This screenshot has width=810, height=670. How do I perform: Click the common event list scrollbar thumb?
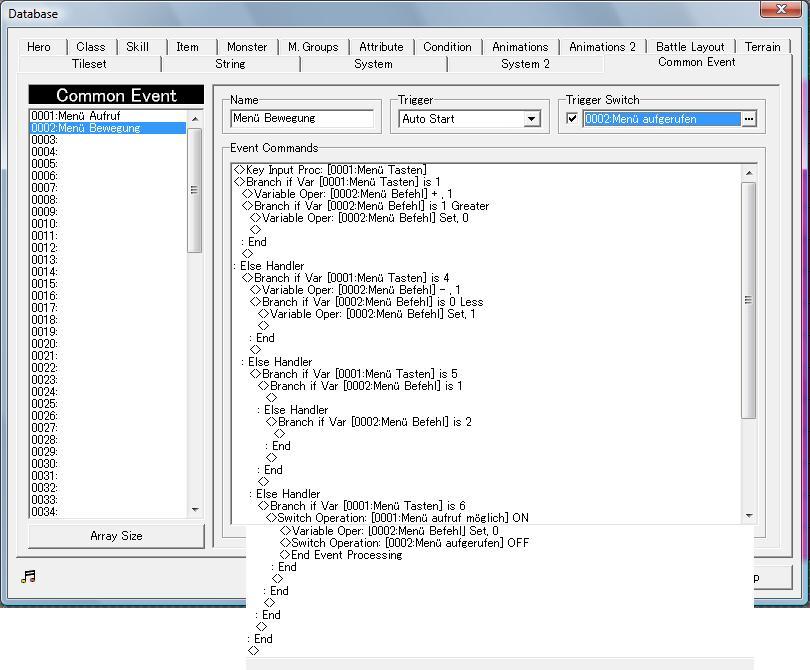pos(195,190)
